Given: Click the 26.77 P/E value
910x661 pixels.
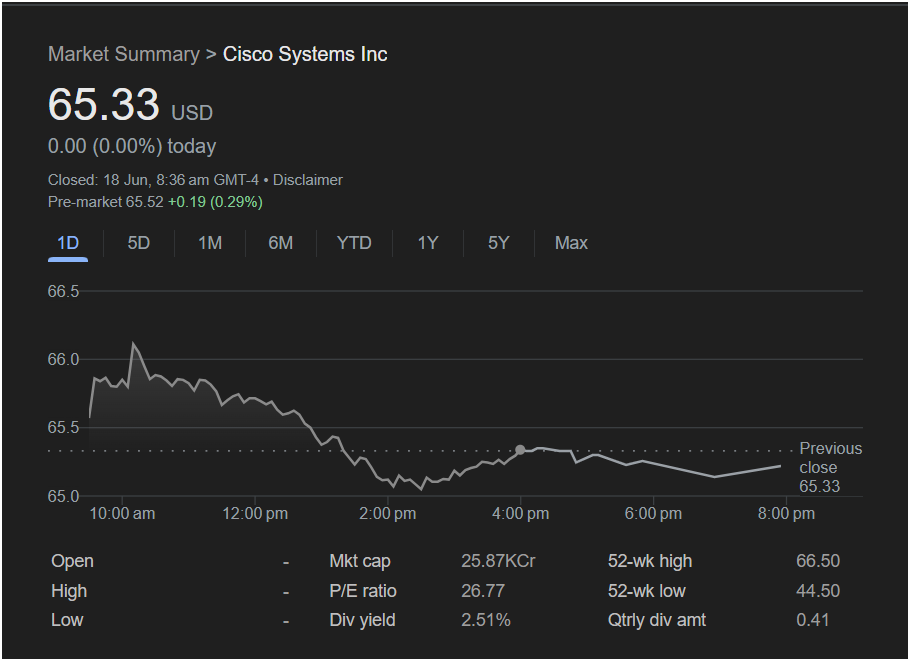Looking at the screenshot, I should (x=483, y=591).
